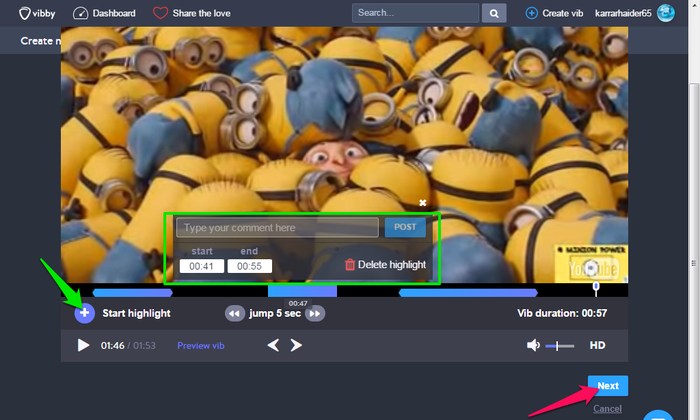This screenshot has height=420, width=700.
Task: Click the vibby logo
Action: pyautogui.click(x=37, y=13)
